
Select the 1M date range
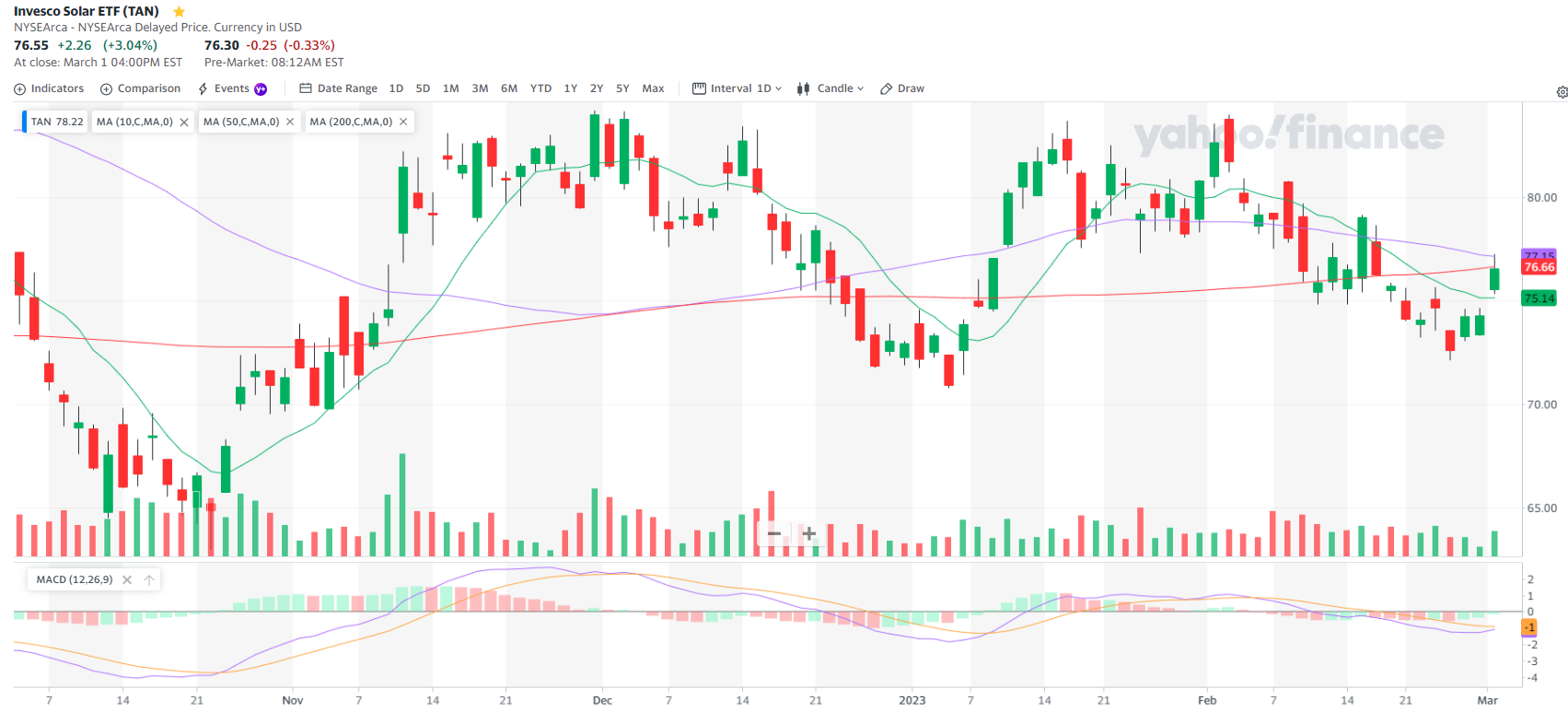[x=450, y=88]
